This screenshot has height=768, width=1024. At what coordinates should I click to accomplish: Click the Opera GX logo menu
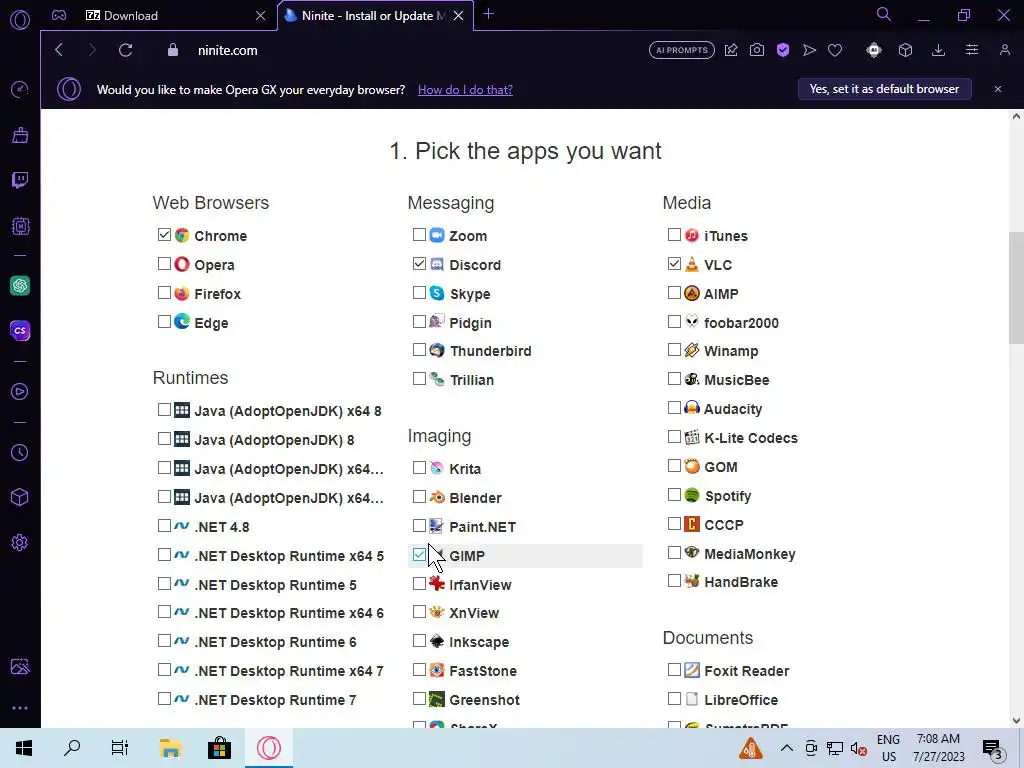click(20, 20)
